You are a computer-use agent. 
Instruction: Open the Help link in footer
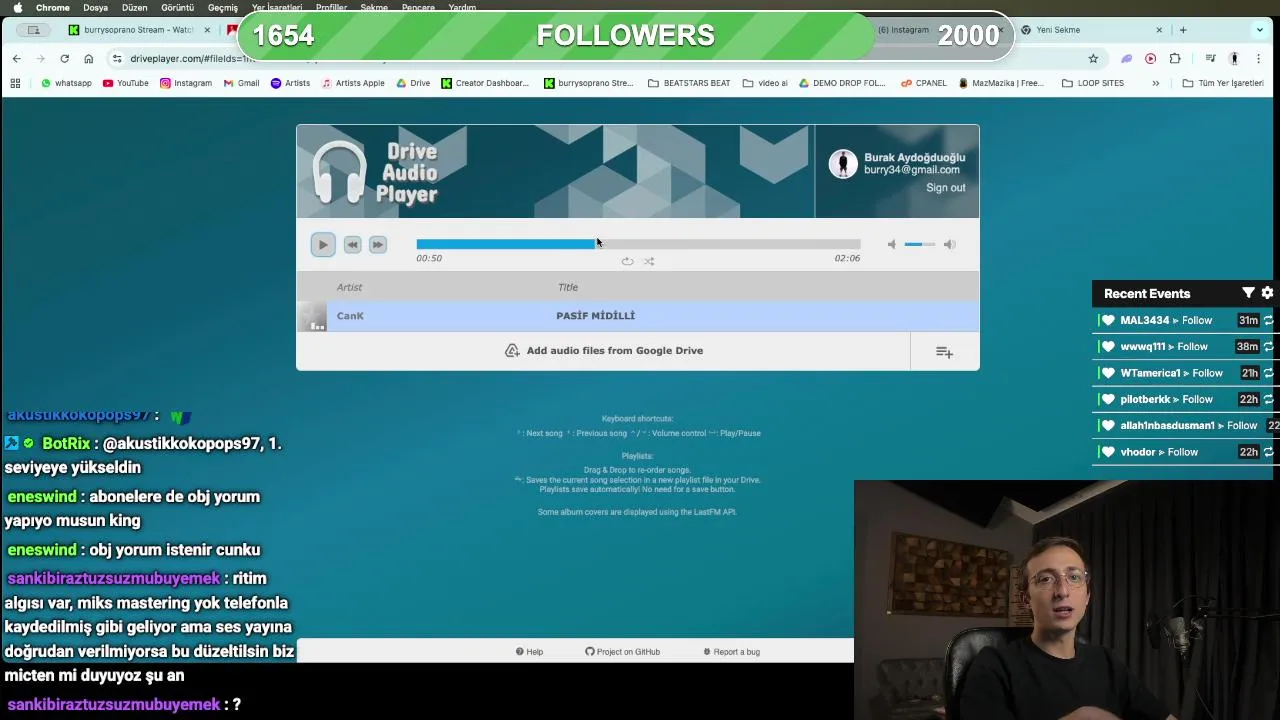pos(529,652)
